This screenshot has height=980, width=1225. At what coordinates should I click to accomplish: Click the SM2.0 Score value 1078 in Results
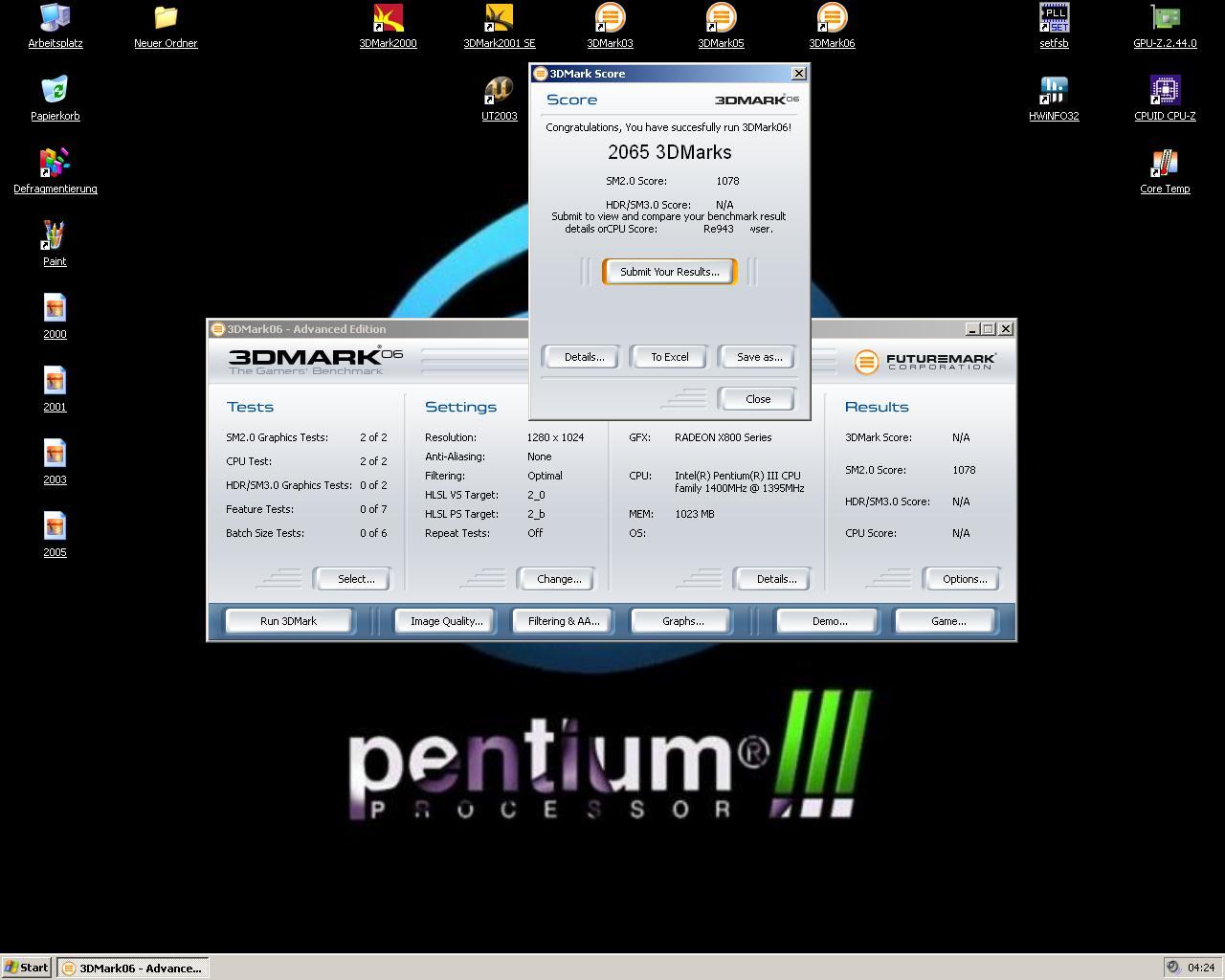[964, 470]
